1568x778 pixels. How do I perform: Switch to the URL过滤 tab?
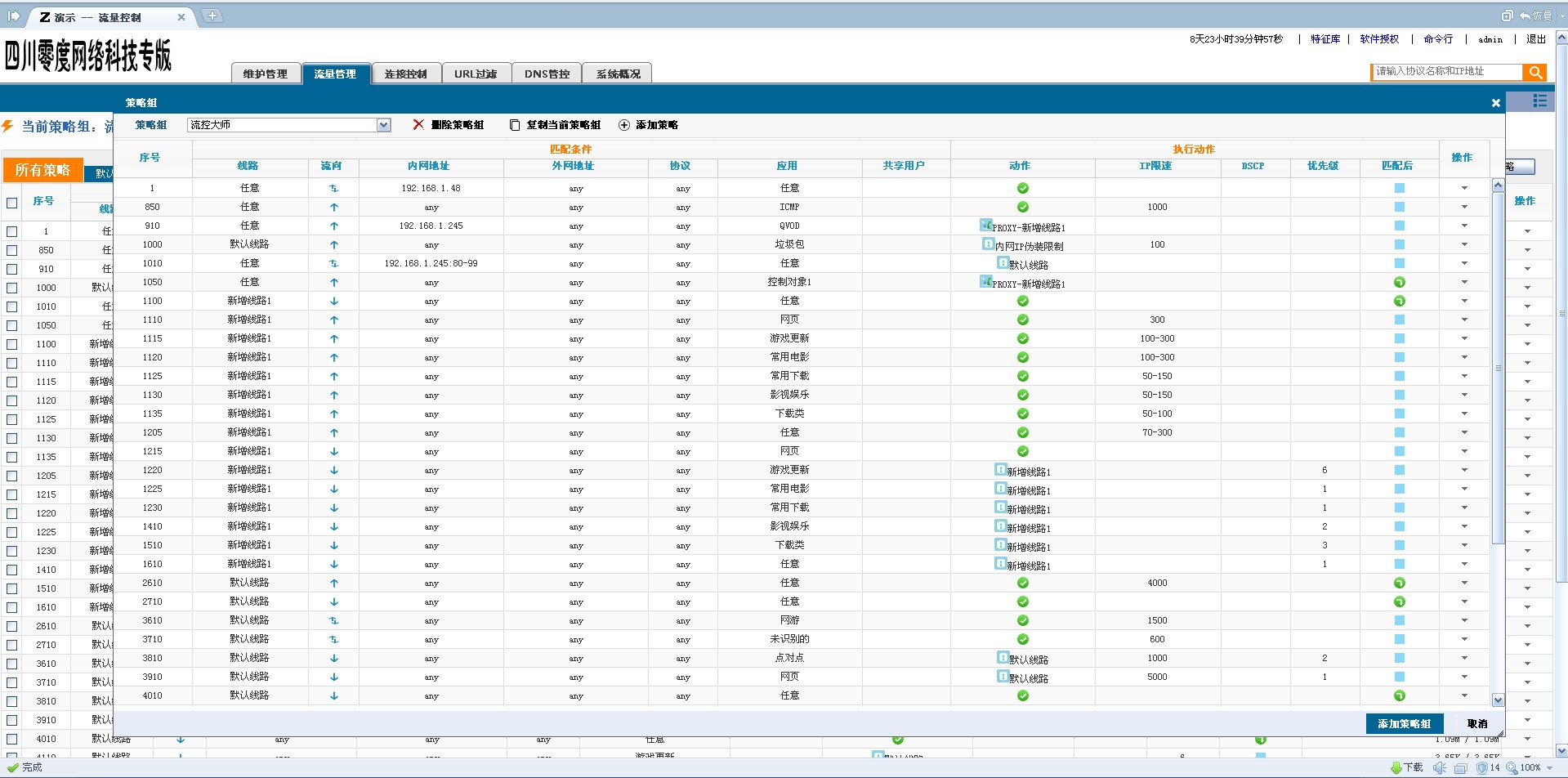(476, 74)
